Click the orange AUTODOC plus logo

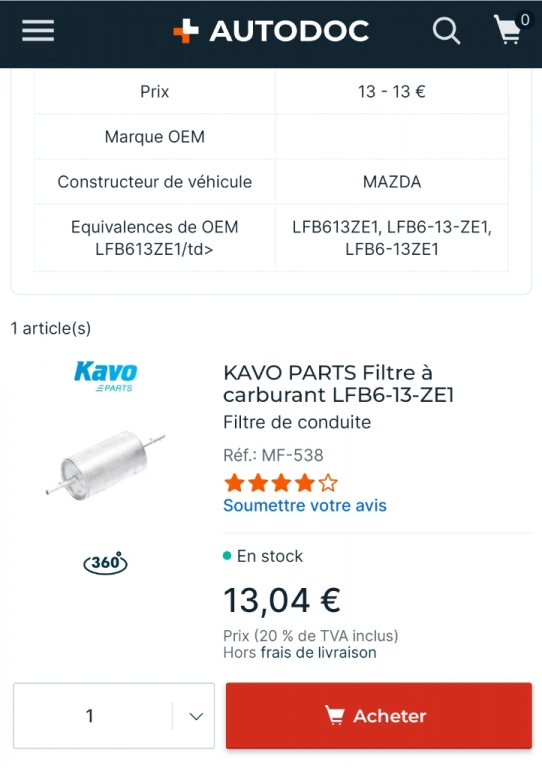click(186, 31)
